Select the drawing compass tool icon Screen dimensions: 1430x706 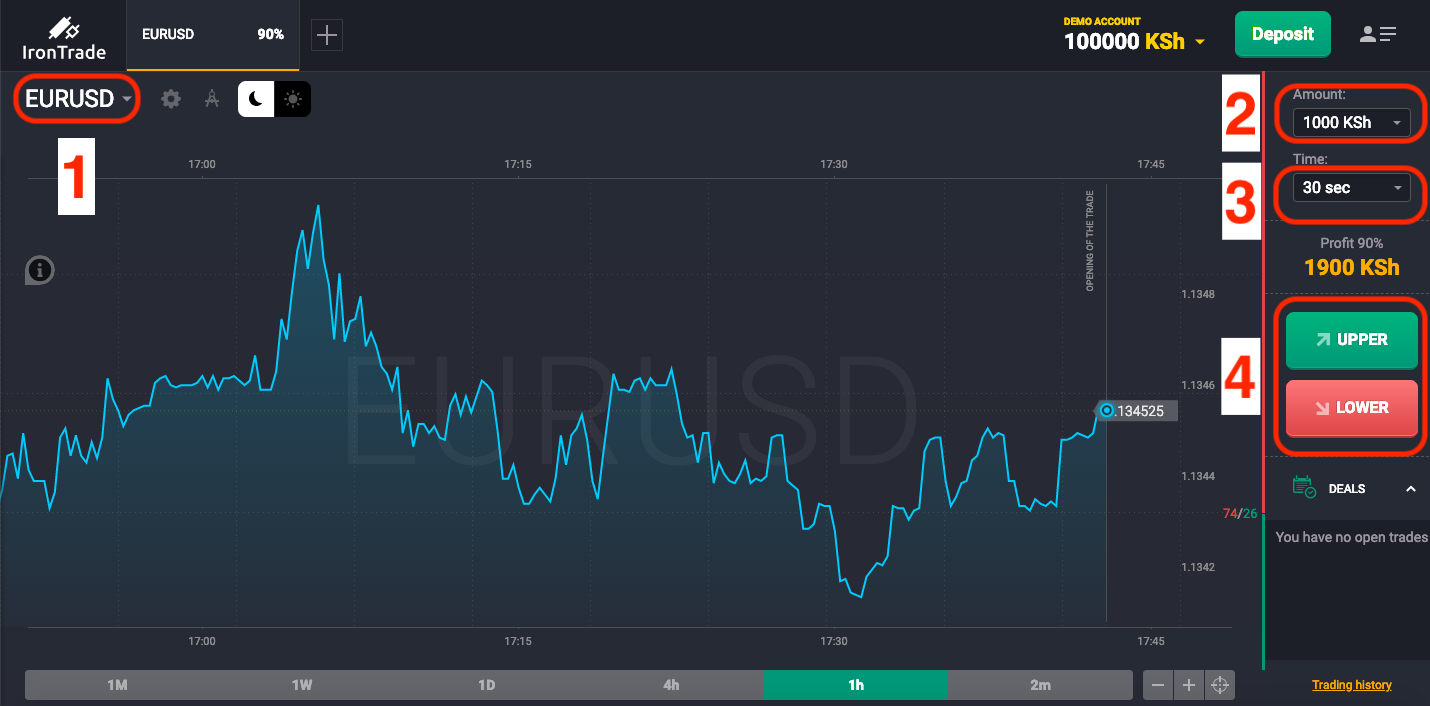211,99
